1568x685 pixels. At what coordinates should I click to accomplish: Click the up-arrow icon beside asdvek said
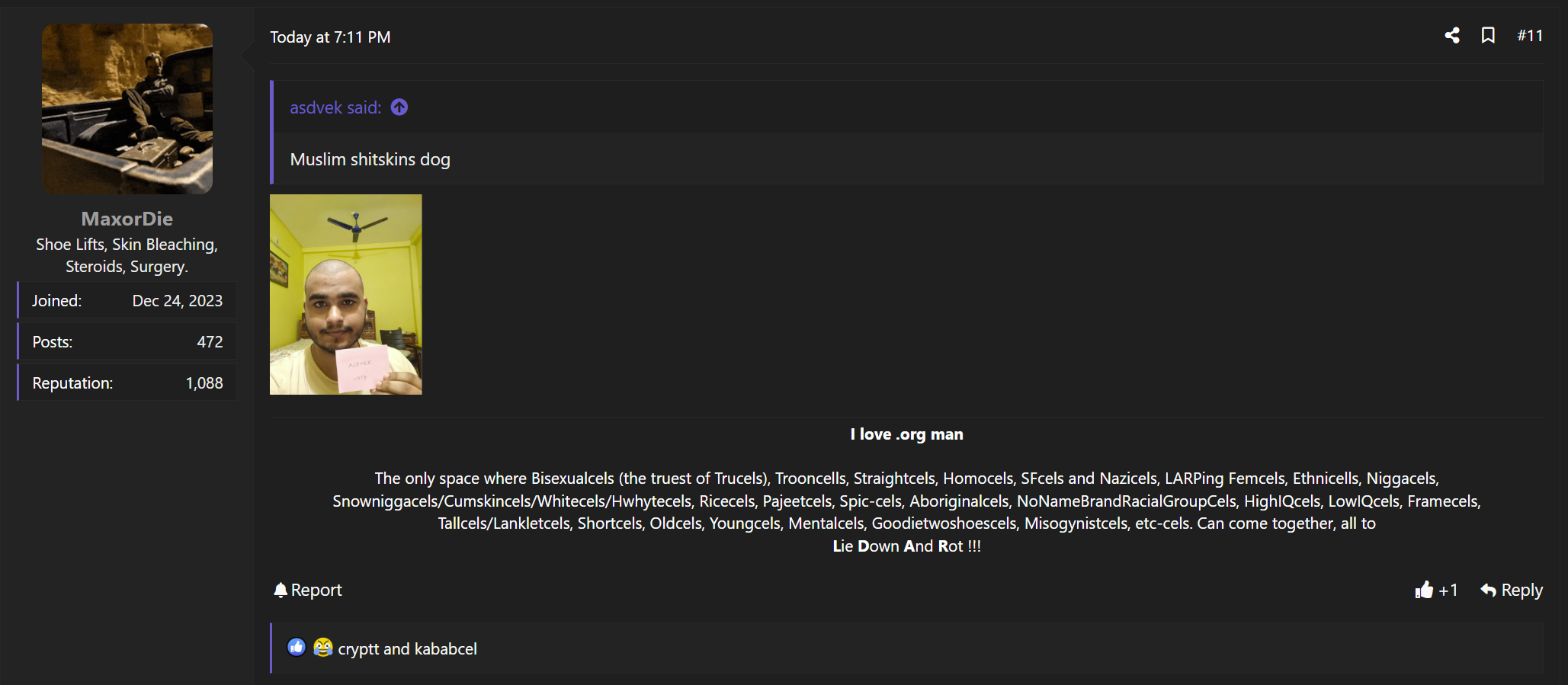point(399,107)
